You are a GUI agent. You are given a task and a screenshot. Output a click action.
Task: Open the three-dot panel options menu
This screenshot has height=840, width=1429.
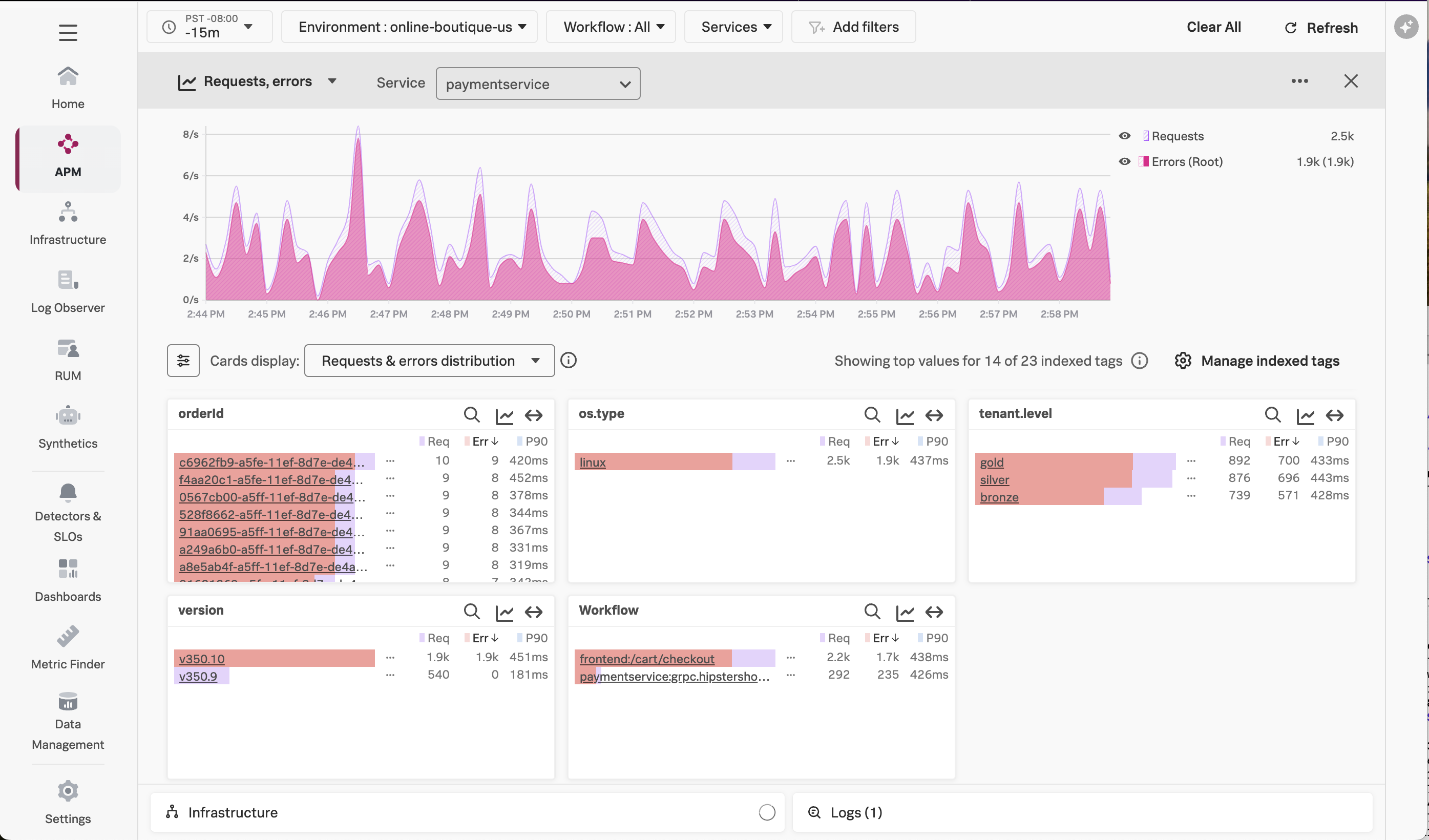click(x=1299, y=81)
